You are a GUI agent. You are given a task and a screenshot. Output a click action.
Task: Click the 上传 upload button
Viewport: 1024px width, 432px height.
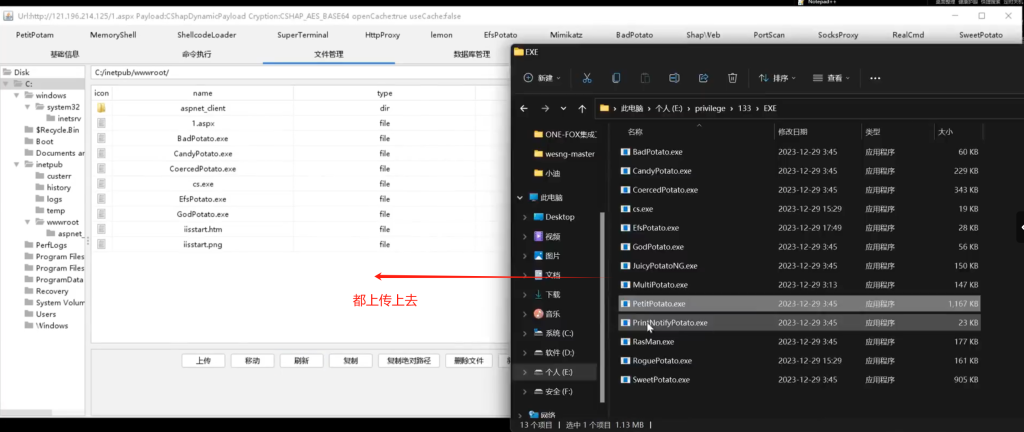[202, 360]
